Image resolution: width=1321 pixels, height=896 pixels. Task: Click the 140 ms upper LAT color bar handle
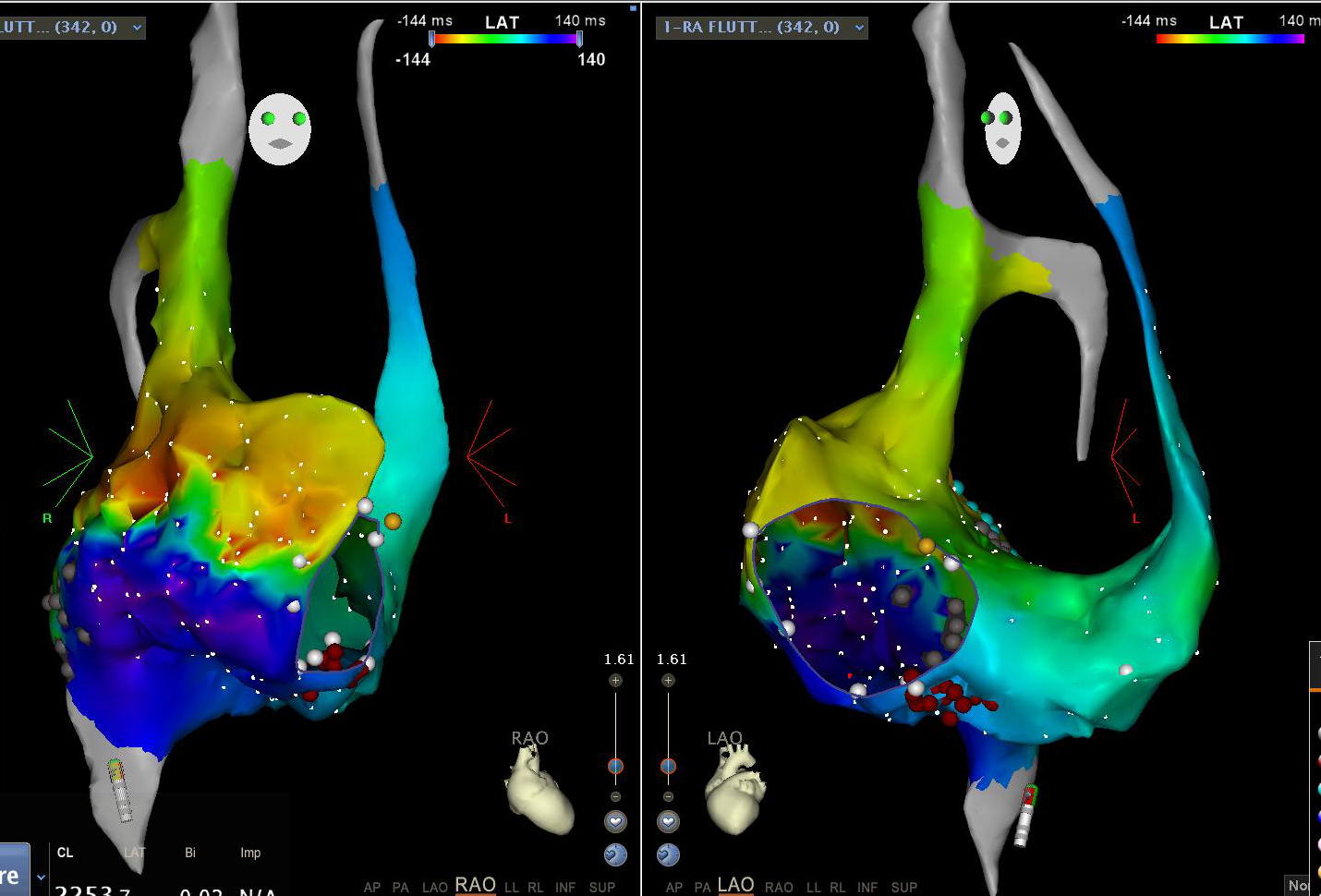coord(579,39)
